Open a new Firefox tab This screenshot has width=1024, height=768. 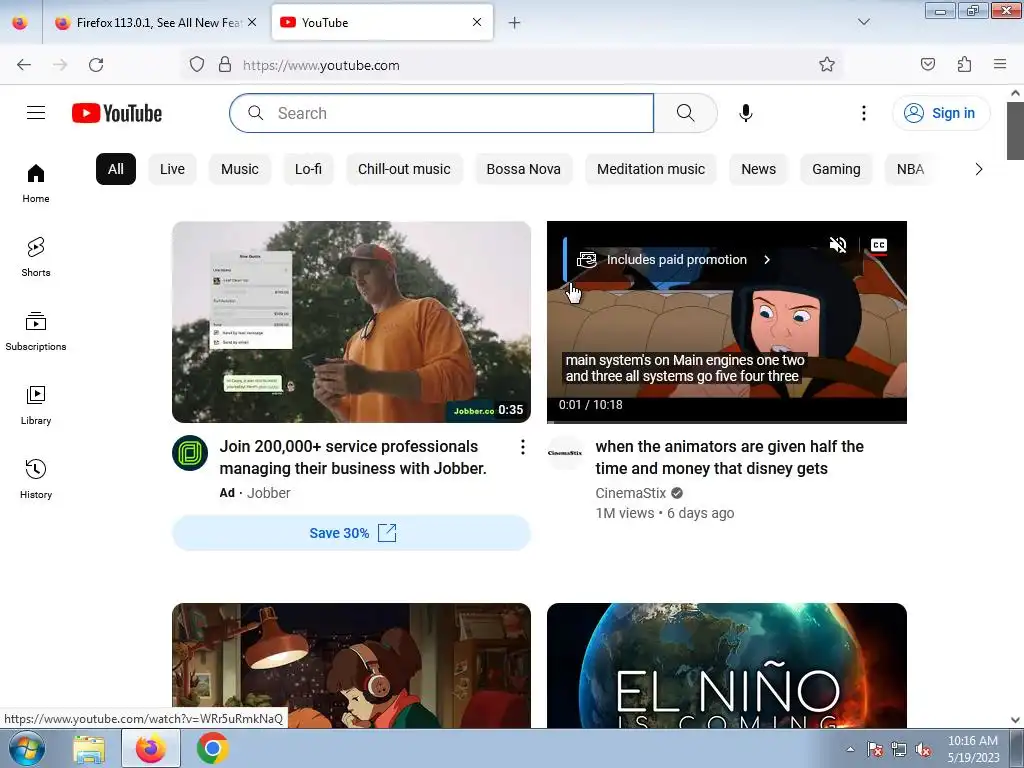click(x=515, y=23)
